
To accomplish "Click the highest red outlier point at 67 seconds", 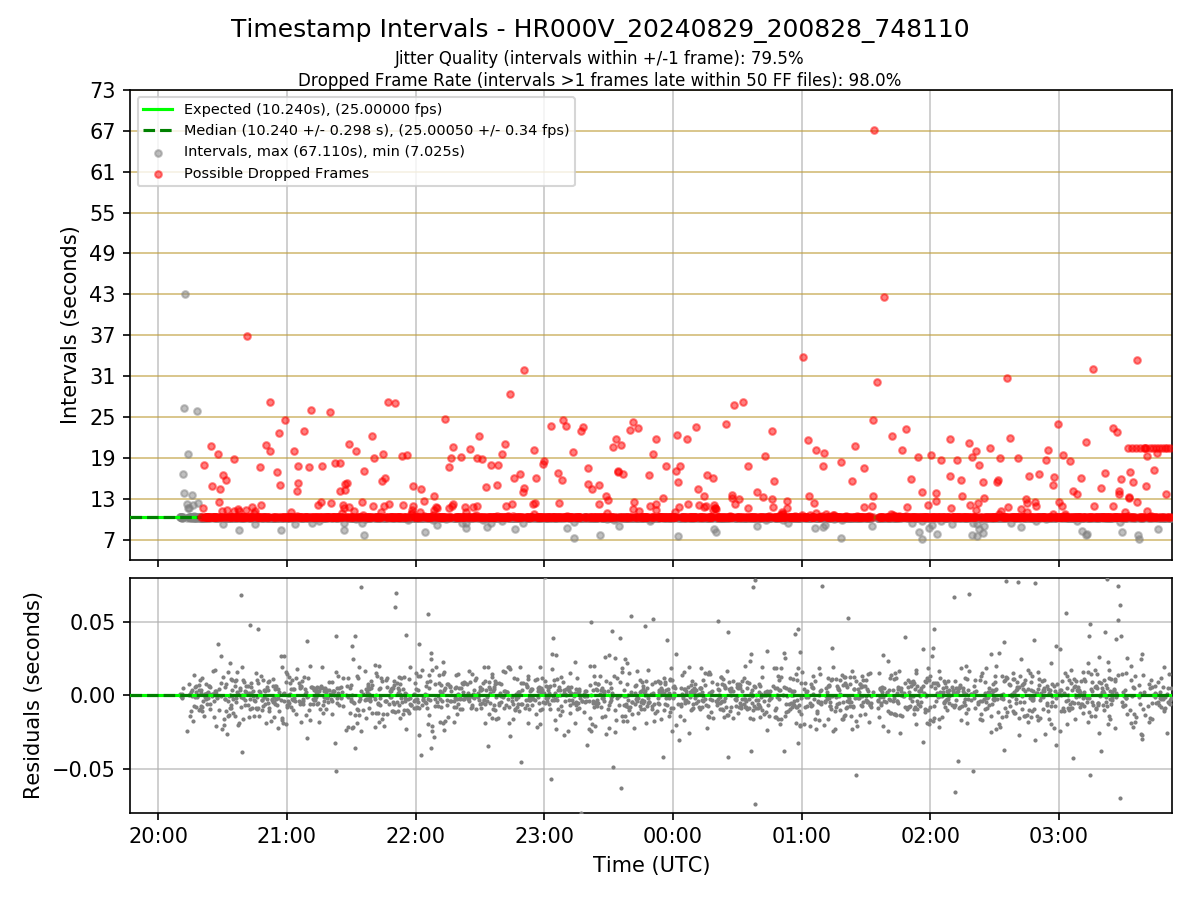I will [x=874, y=130].
